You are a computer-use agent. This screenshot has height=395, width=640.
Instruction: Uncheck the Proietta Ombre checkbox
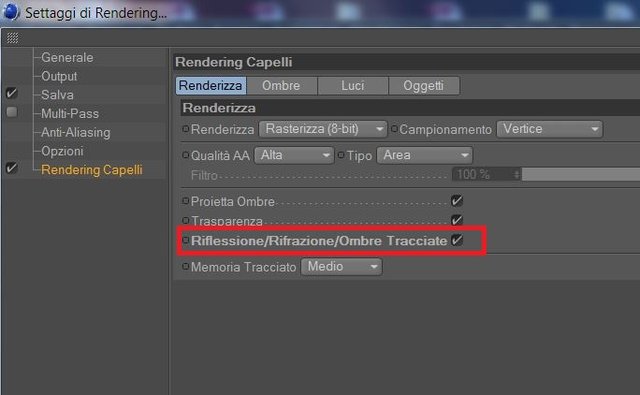[457, 201]
